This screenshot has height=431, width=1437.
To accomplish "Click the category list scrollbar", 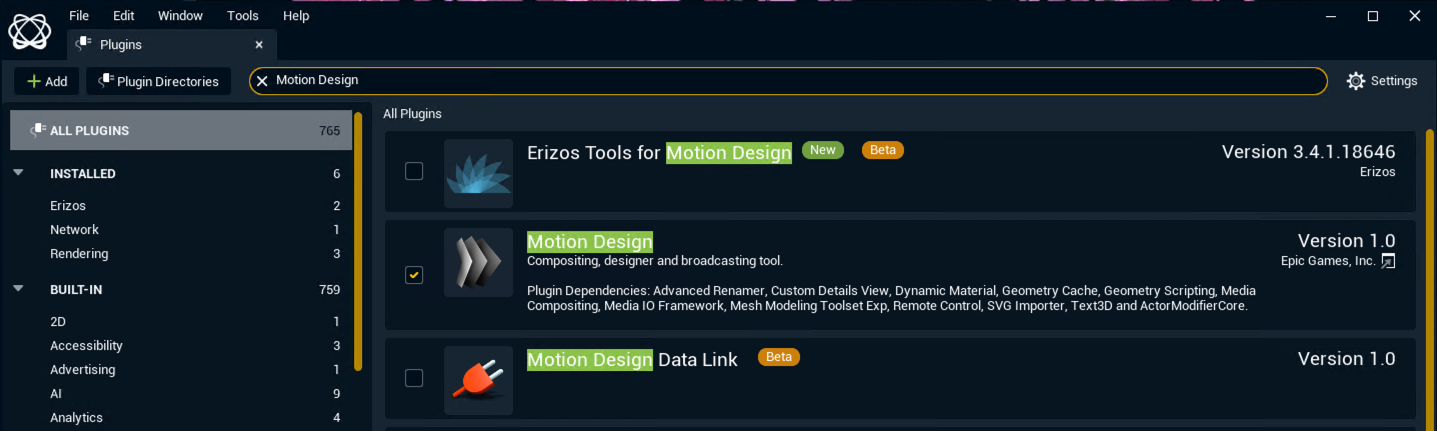I will click(358, 240).
